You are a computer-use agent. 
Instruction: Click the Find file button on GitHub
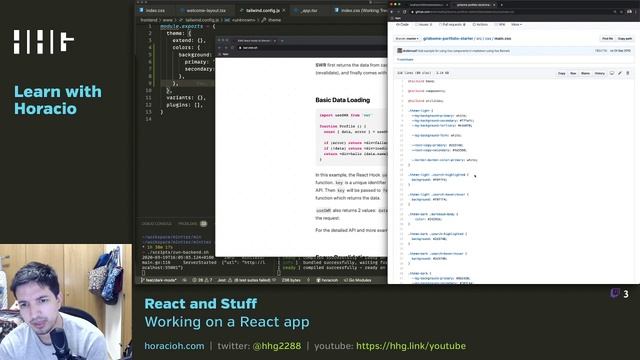click(607, 38)
